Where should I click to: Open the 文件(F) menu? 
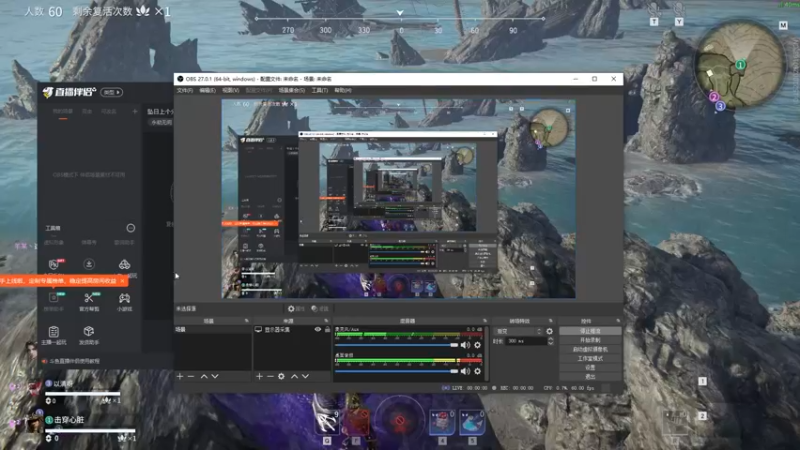[185, 90]
